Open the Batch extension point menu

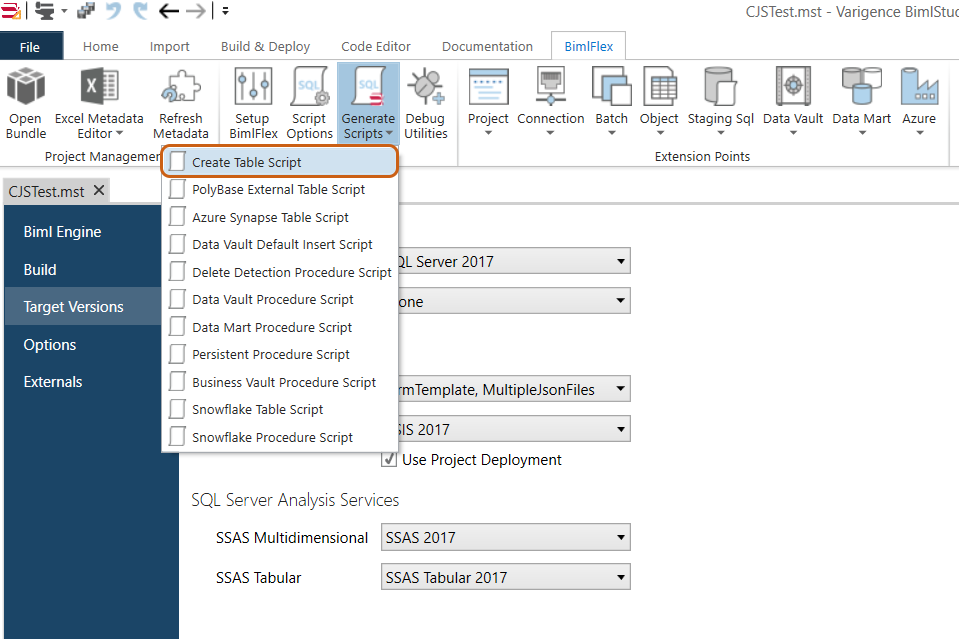click(x=612, y=102)
